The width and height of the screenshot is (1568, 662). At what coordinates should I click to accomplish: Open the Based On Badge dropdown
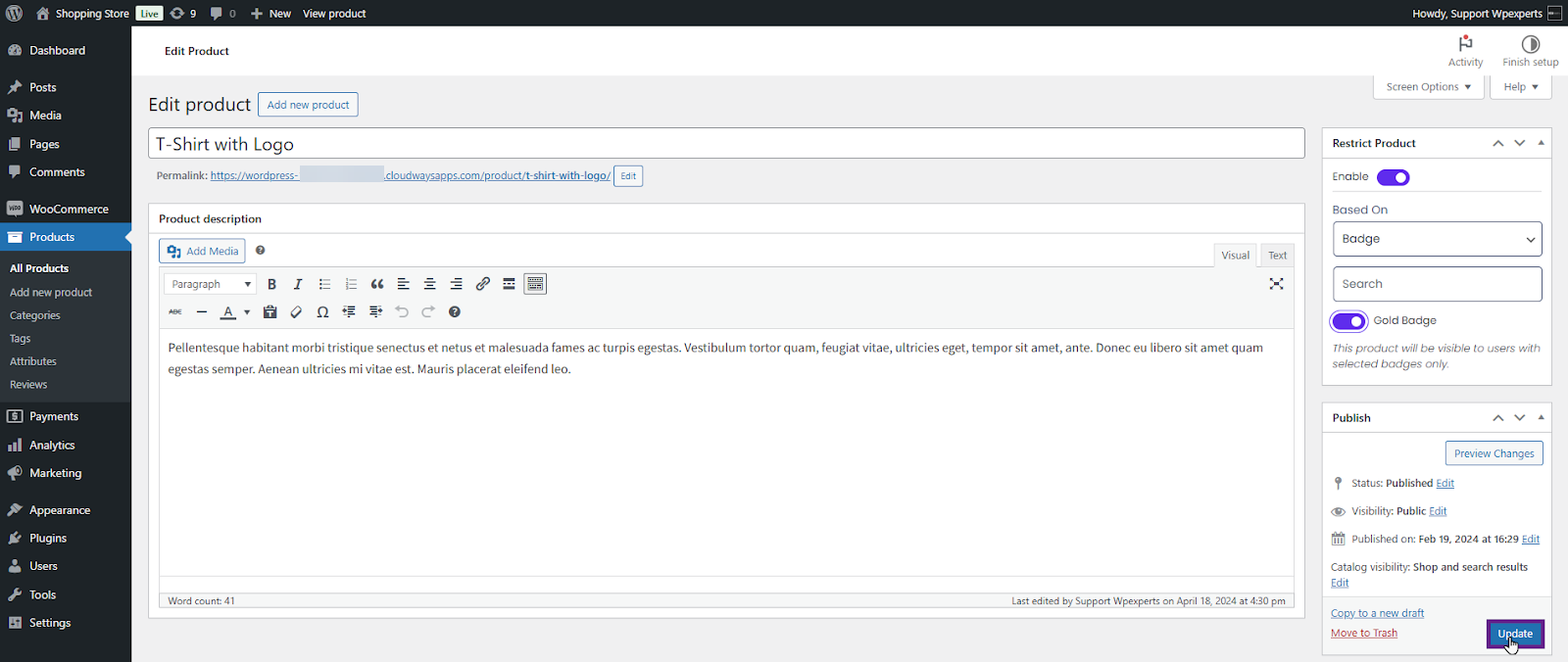click(1437, 239)
